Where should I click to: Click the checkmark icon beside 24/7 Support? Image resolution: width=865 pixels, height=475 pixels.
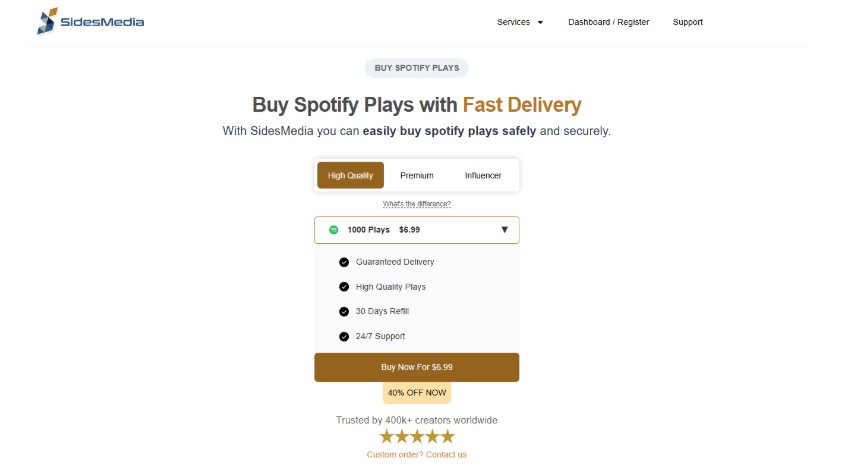click(x=344, y=337)
